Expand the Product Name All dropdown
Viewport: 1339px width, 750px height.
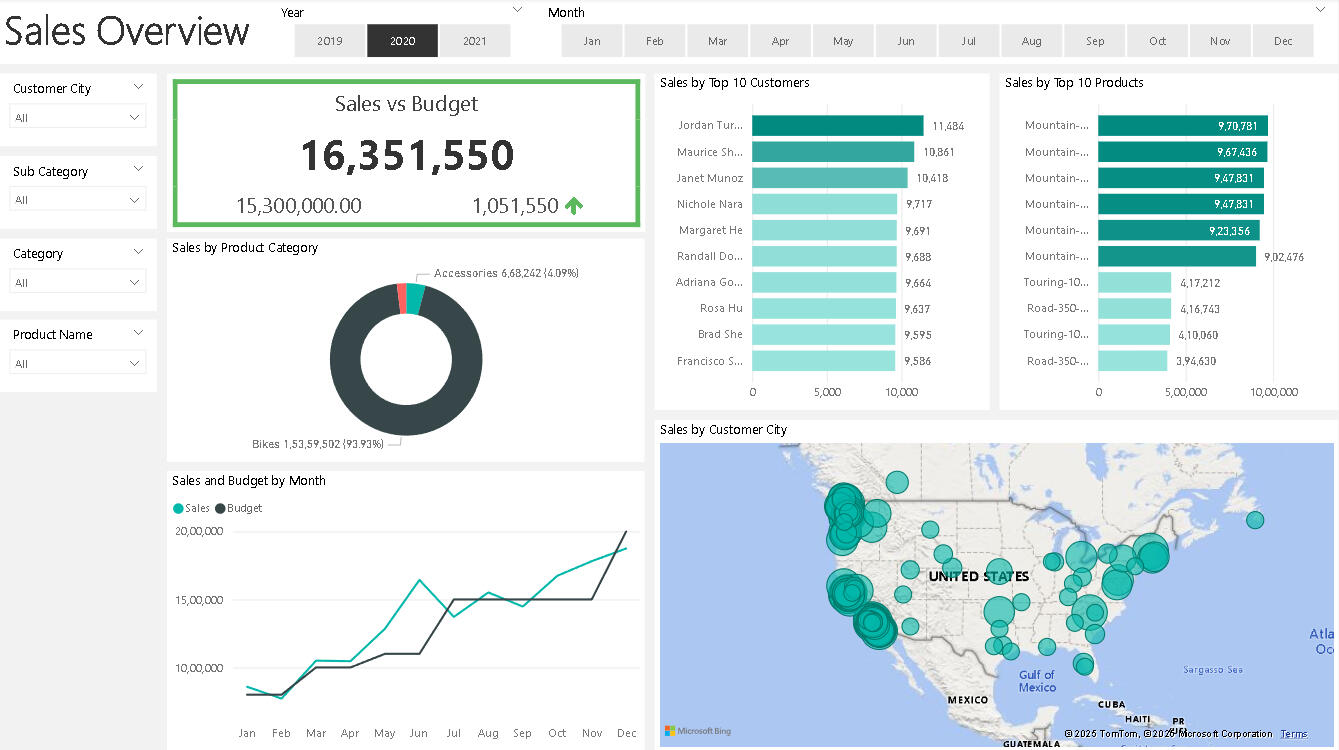(78, 363)
